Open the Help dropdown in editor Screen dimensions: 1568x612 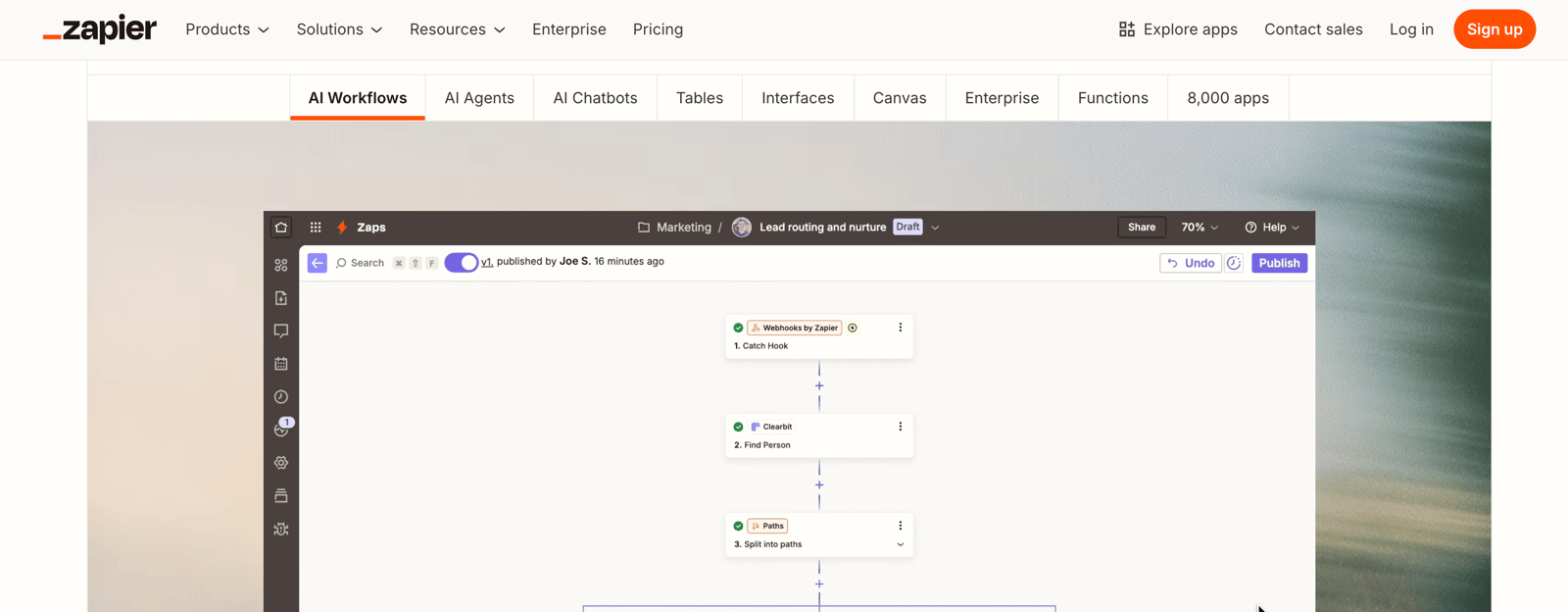point(1272,228)
